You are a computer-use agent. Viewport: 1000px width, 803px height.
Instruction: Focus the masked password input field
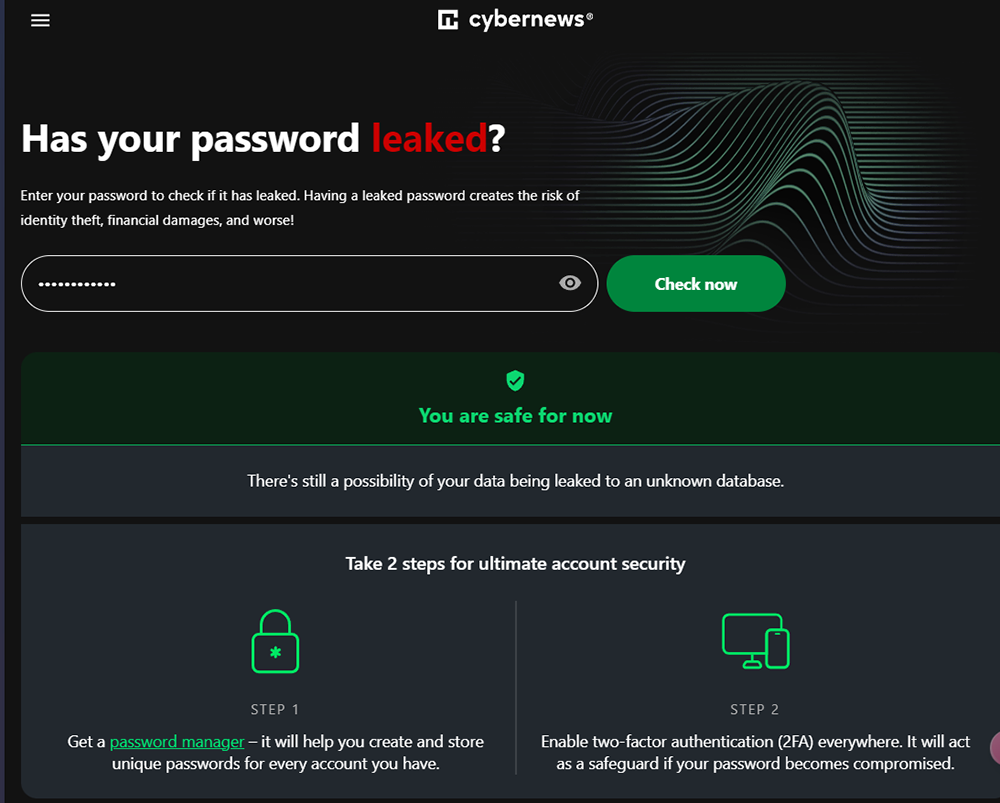(x=309, y=283)
